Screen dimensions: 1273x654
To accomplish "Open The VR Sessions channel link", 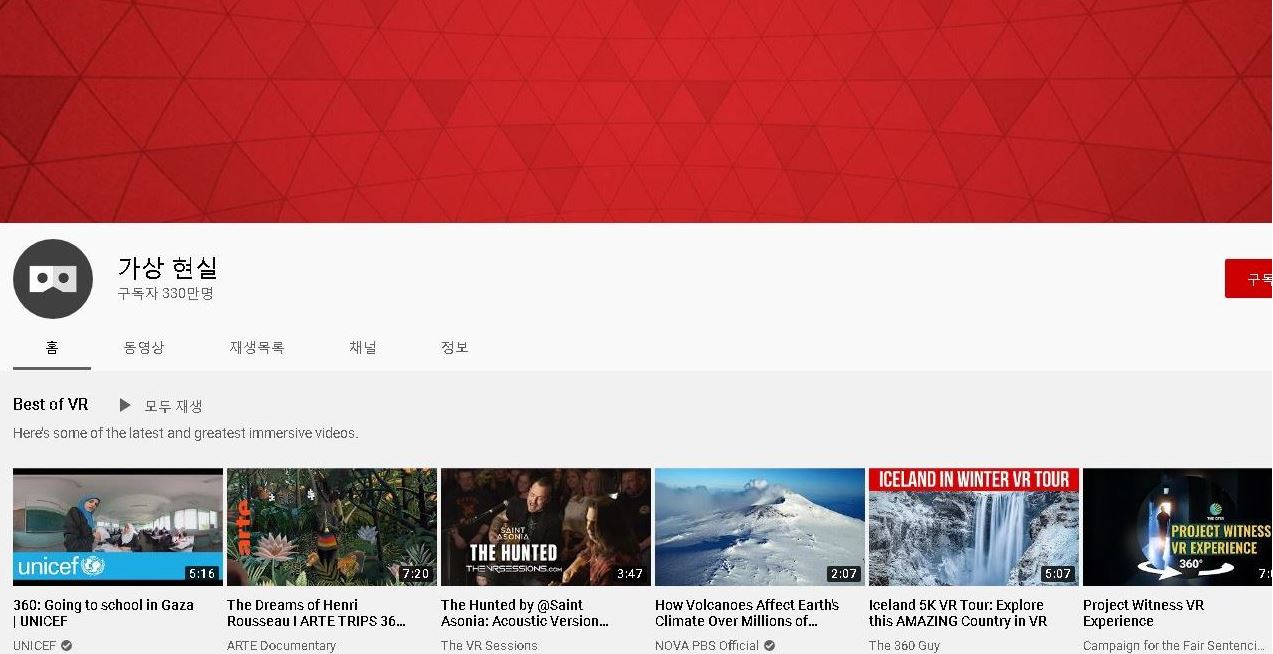I will [489, 646].
